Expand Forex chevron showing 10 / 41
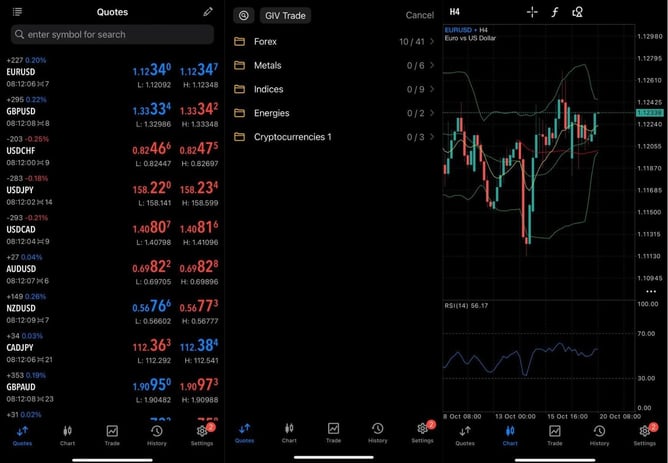Viewport: 668px width, 463px height. click(x=432, y=41)
